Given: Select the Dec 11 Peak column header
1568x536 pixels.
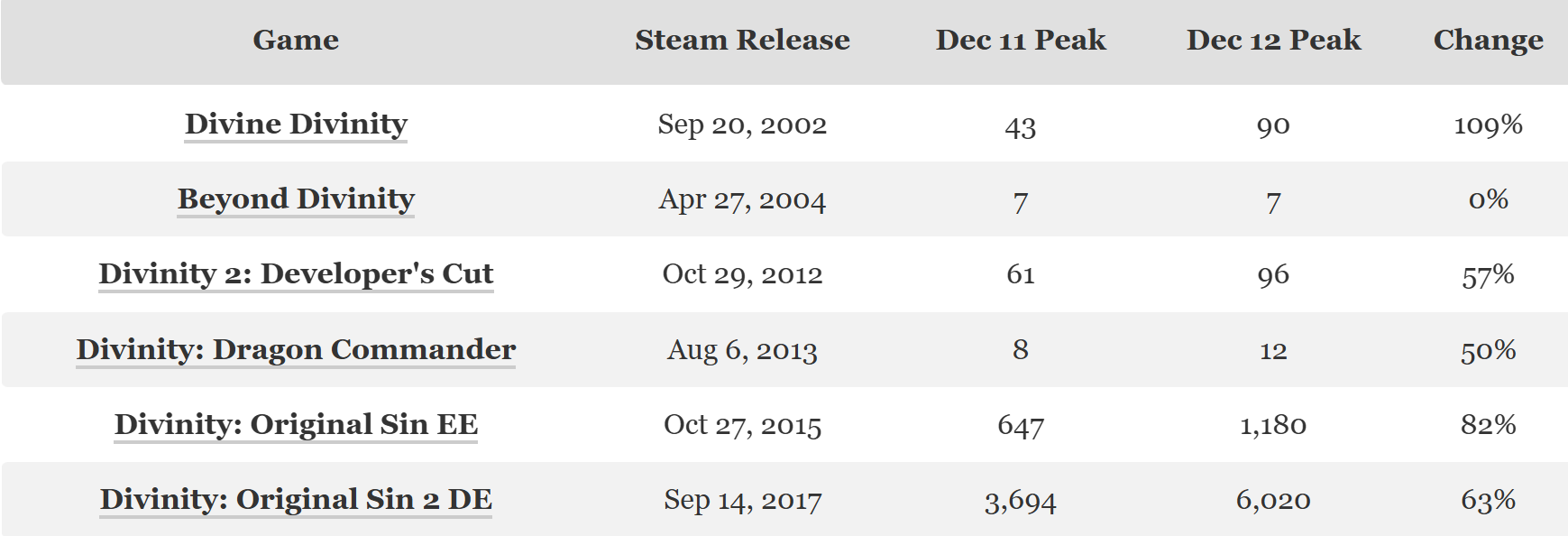Looking at the screenshot, I should (x=1020, y=40).
